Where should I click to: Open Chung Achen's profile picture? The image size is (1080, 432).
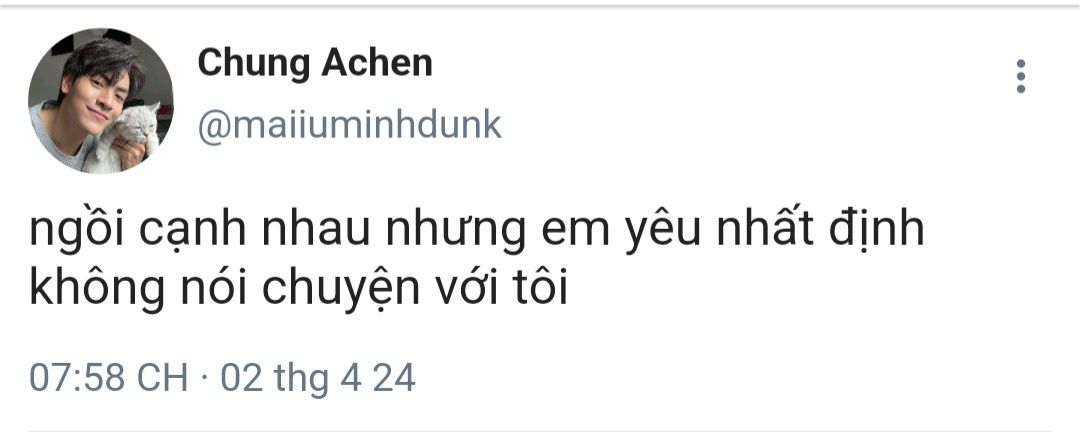point(101,101)
